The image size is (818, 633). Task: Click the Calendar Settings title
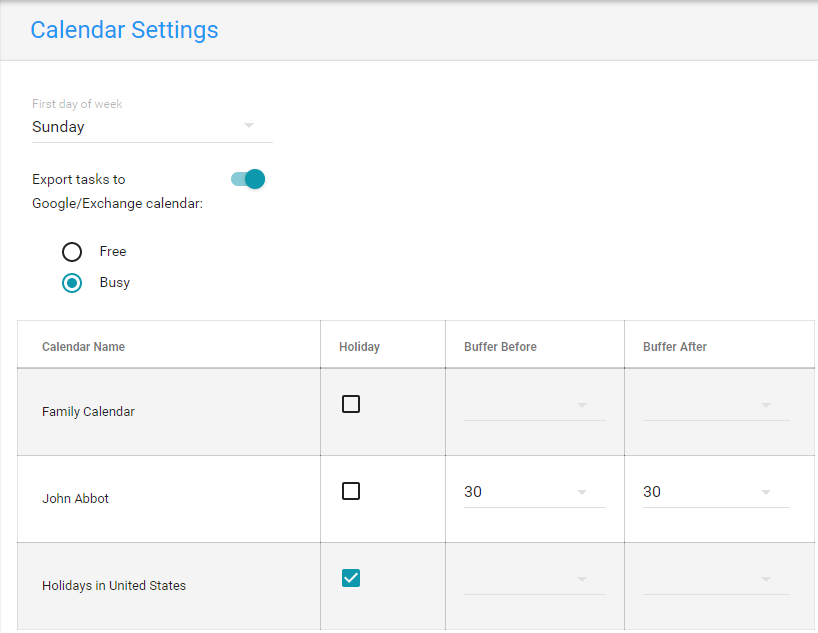coord(124,30)
